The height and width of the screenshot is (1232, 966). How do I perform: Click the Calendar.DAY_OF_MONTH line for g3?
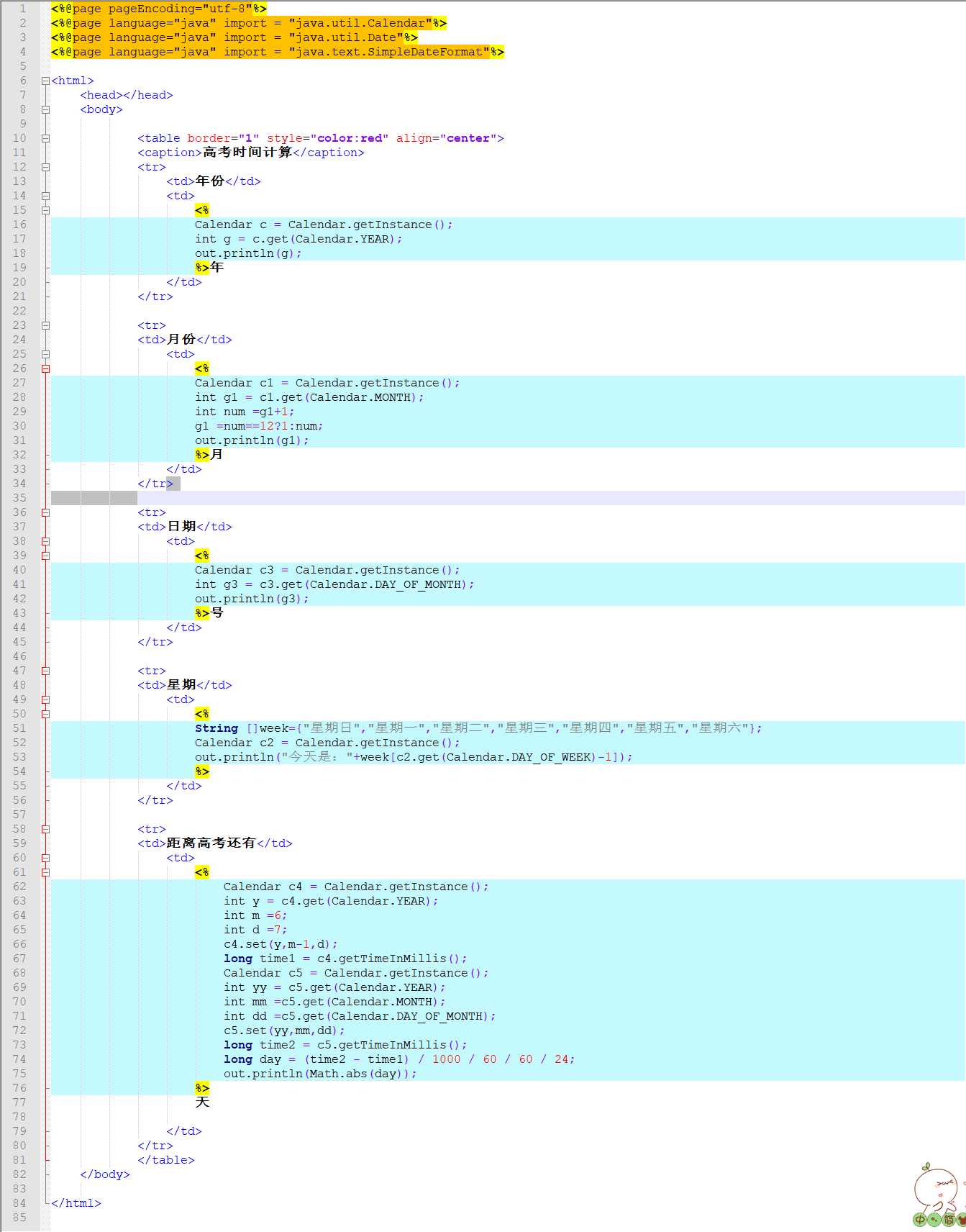335,584
